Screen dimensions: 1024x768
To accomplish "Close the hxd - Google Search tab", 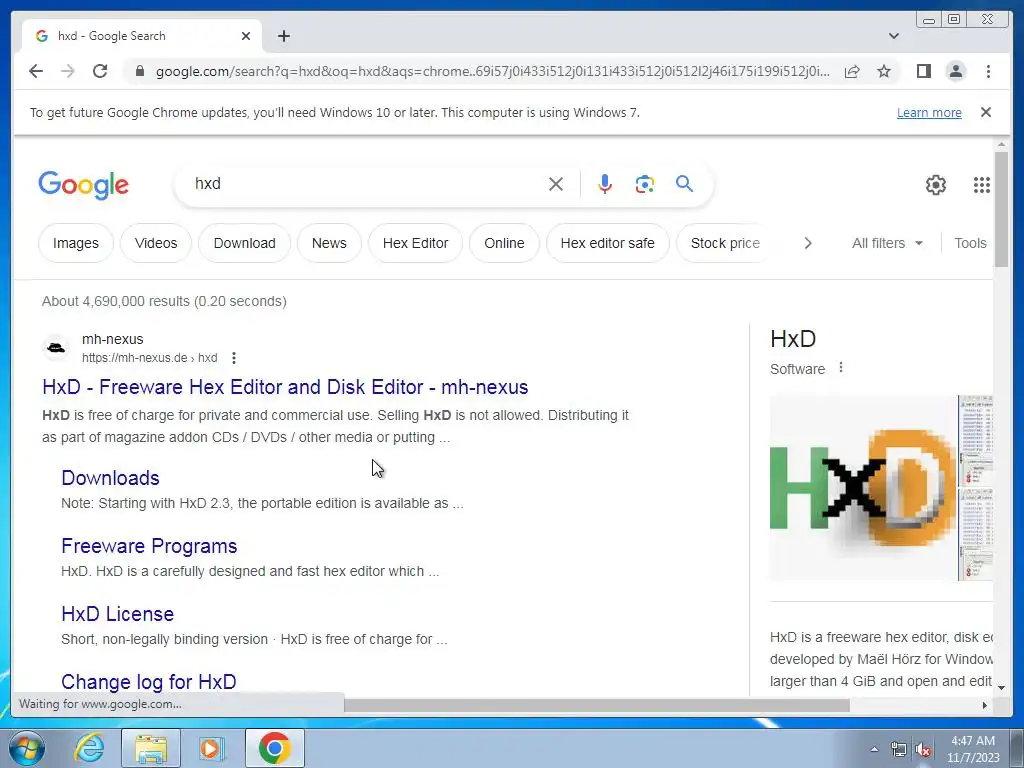I will point(246,36).
